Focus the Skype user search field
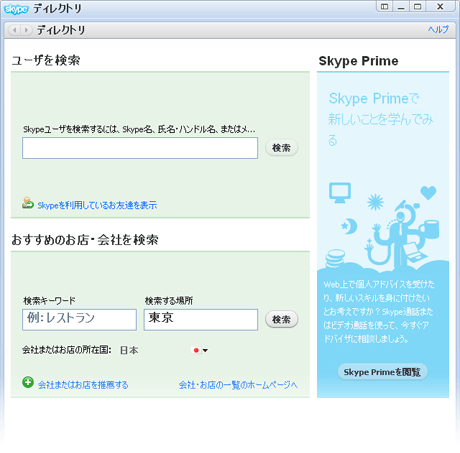Image resolution: width=460 pixels, height=453 pixels. tap(140, 148)
